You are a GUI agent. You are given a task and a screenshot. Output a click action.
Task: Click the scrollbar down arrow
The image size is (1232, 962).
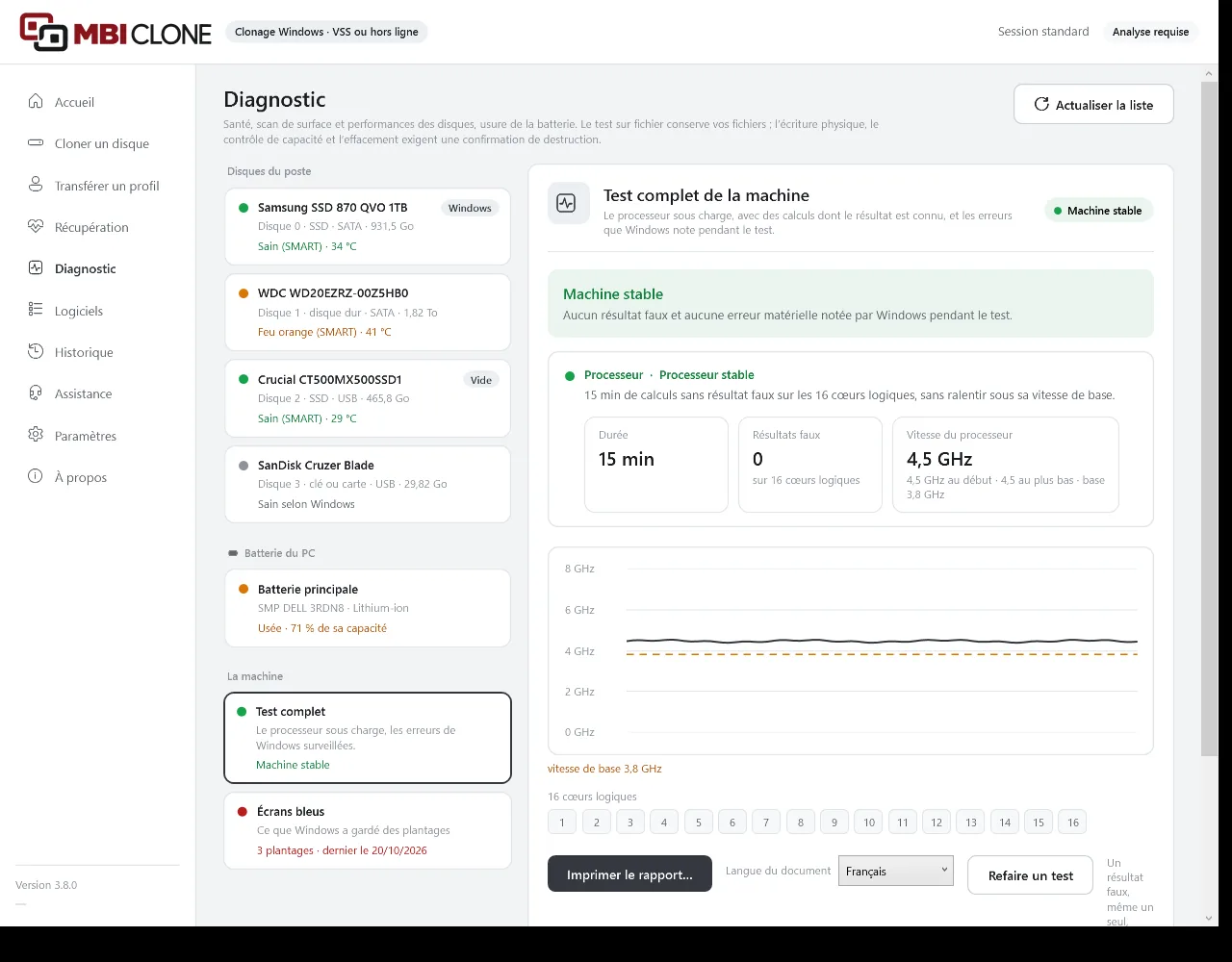pyautogui.click(x=1210, y=919)
